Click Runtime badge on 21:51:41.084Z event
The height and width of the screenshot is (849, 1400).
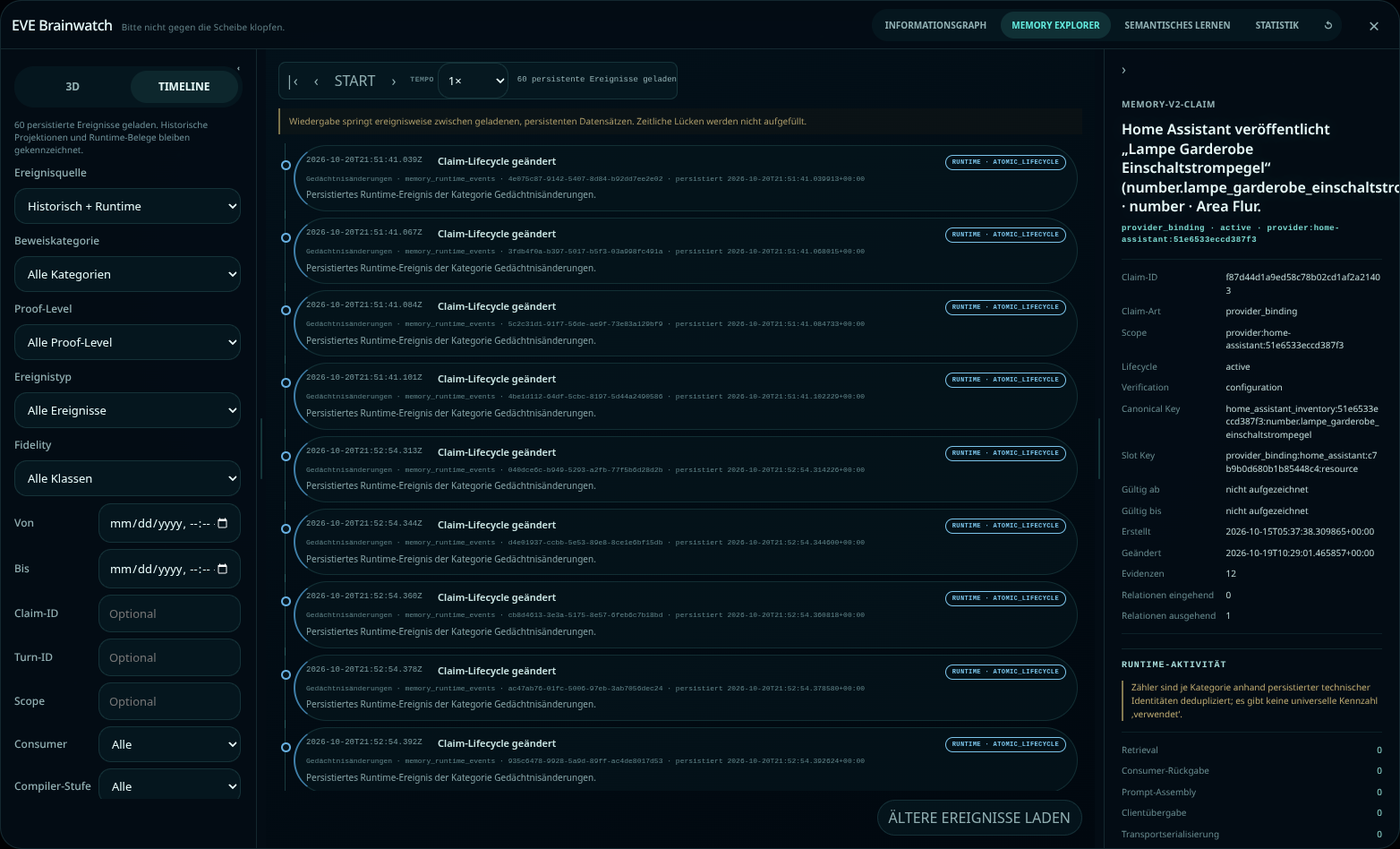pos(1005,307)
